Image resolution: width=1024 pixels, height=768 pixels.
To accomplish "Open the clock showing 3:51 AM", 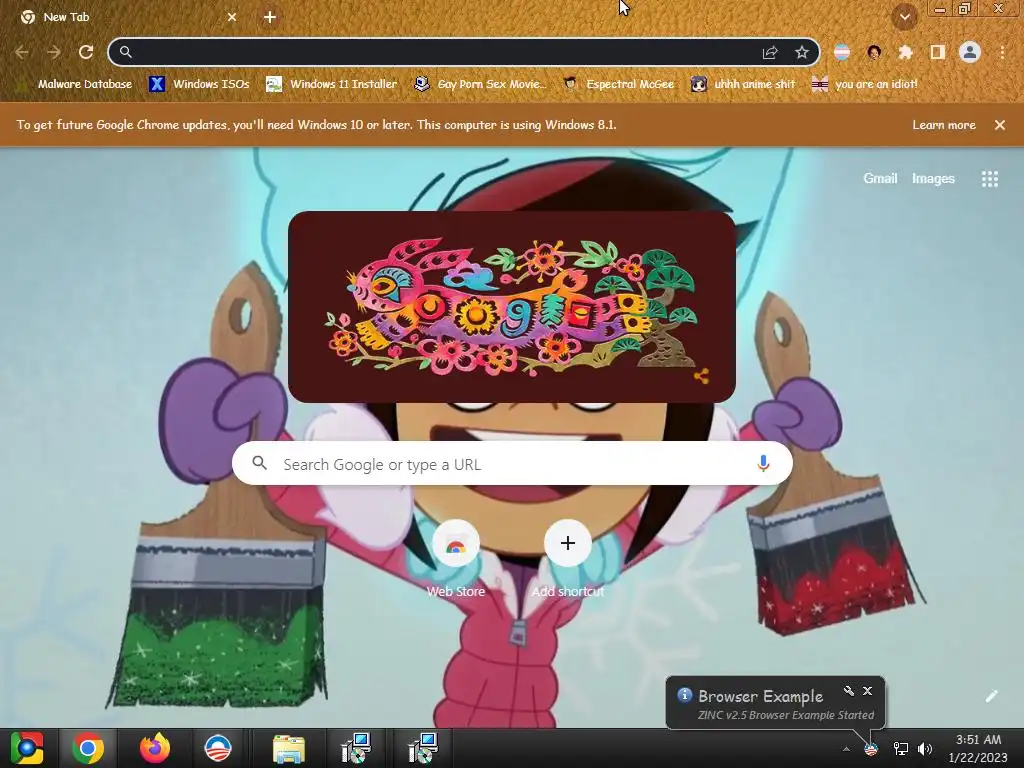I will (x=978, y=748).
